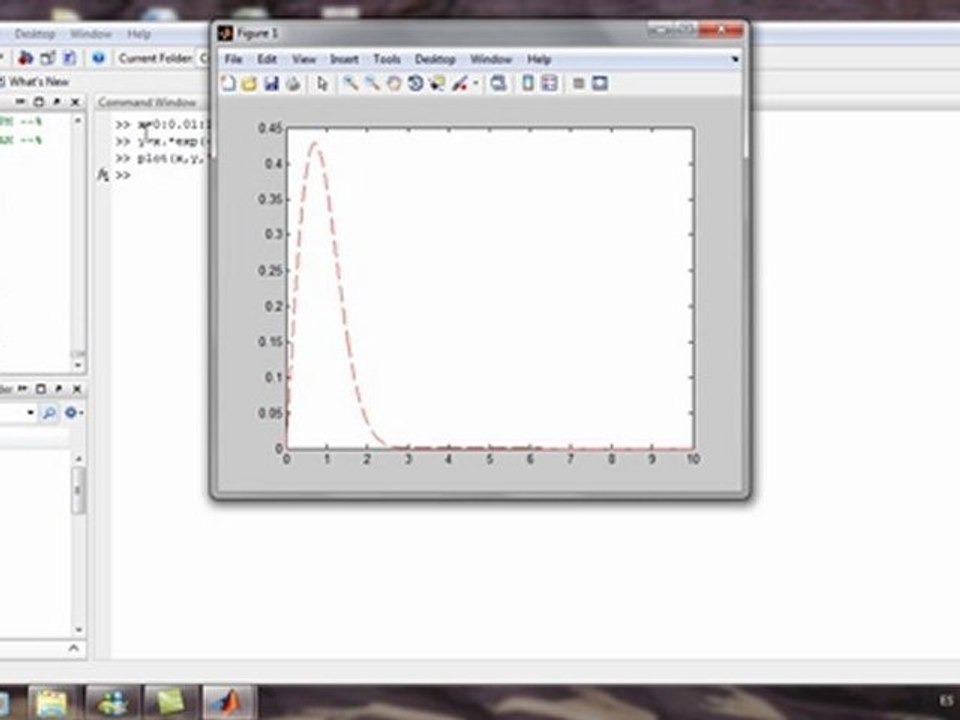The height and width of the screenshot is (720, 960).
Task: Create a new figure in Figure 1 toolbar
Action: [228, 83]
